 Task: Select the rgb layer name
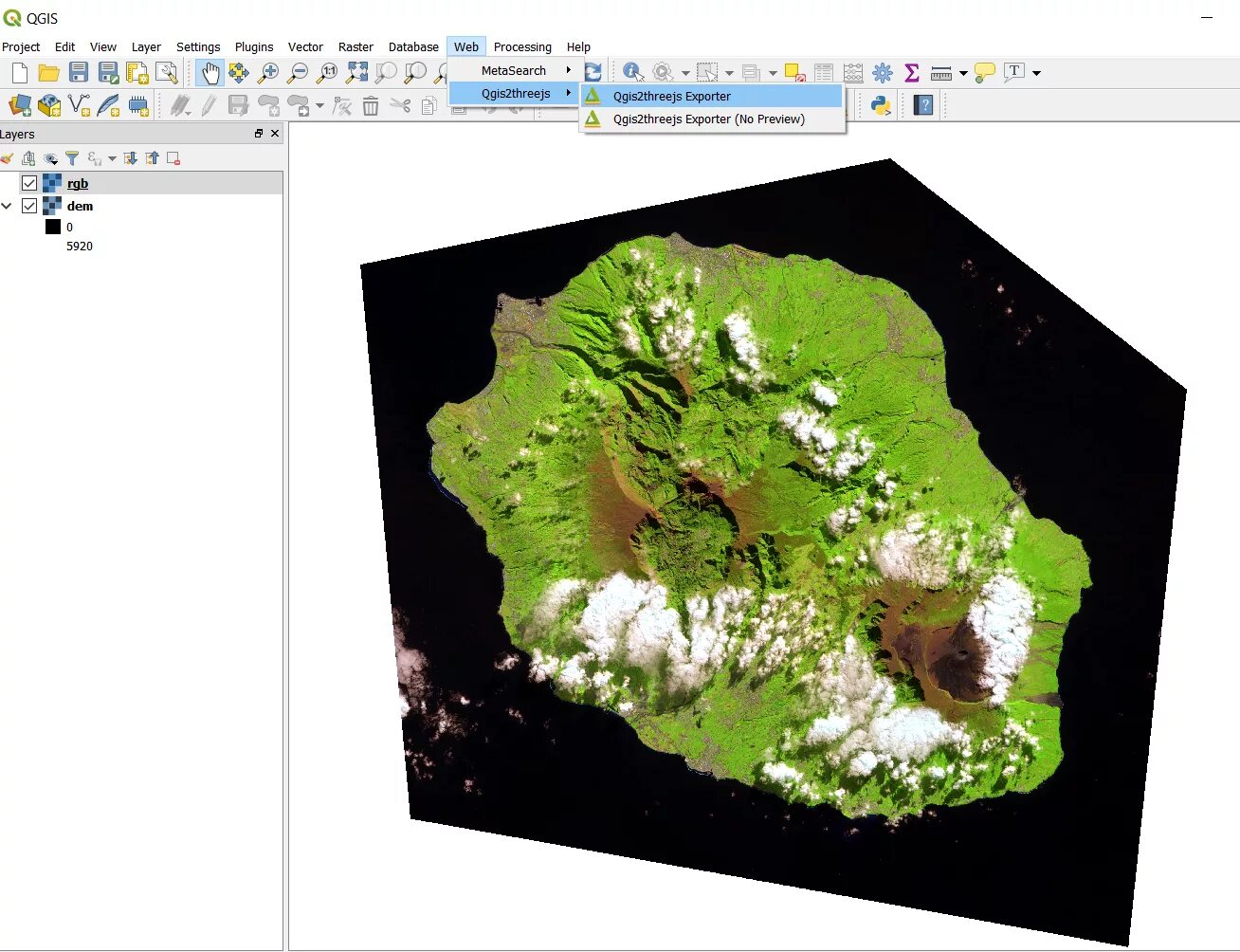pos(78,183)
